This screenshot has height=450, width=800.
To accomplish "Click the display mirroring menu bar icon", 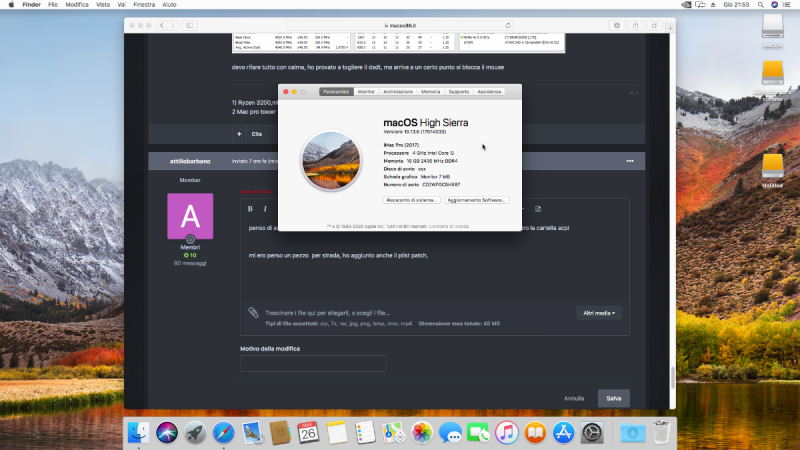I will coord(700,5).
